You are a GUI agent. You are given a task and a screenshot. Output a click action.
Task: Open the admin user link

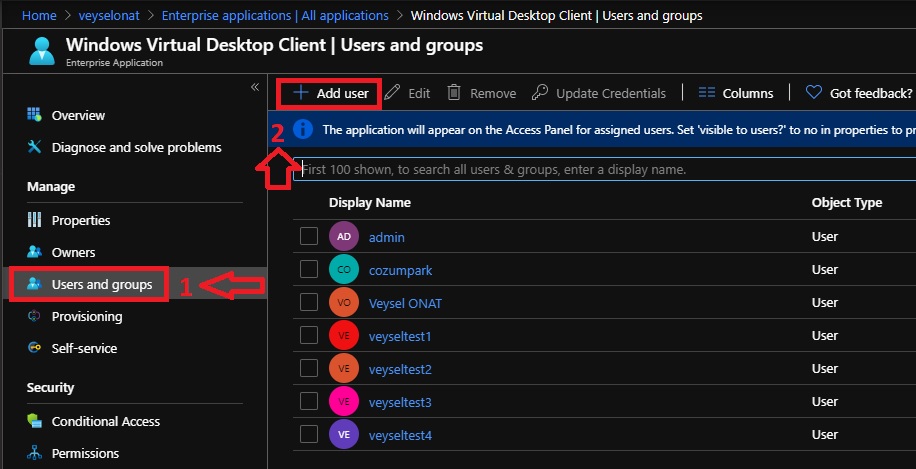(387, 237)
